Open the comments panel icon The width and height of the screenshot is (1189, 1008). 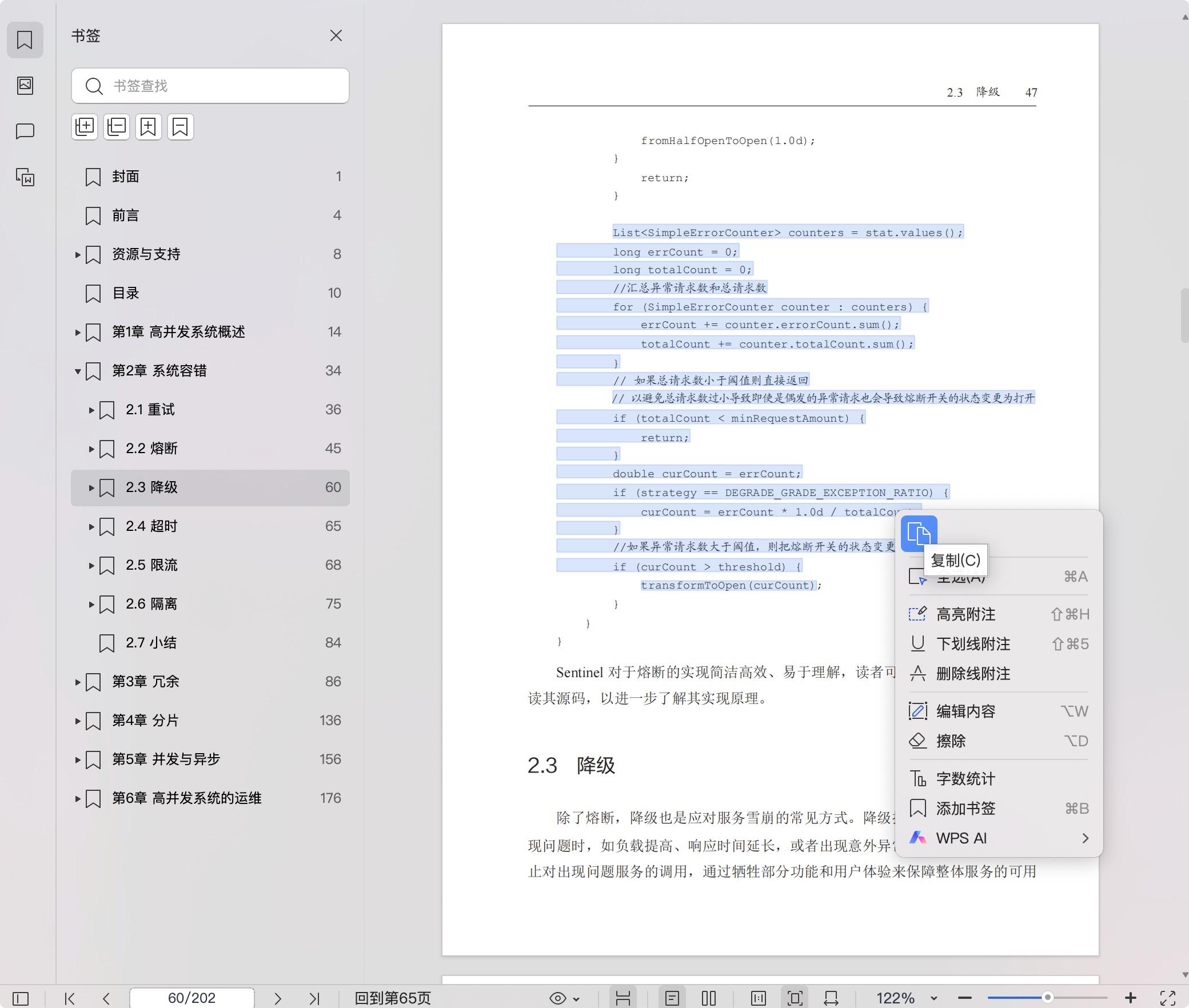(x=25, y=131)
